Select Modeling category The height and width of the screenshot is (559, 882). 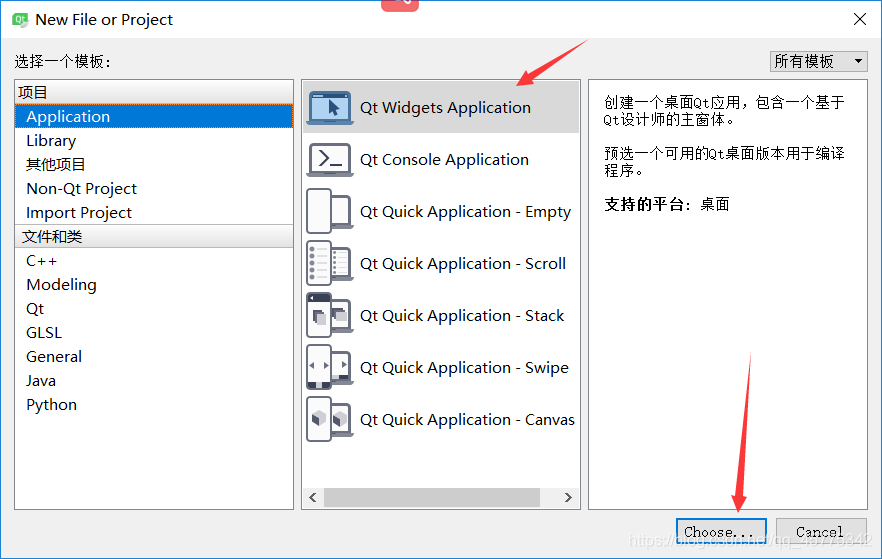pyautogui.click(x=154, y=285)
